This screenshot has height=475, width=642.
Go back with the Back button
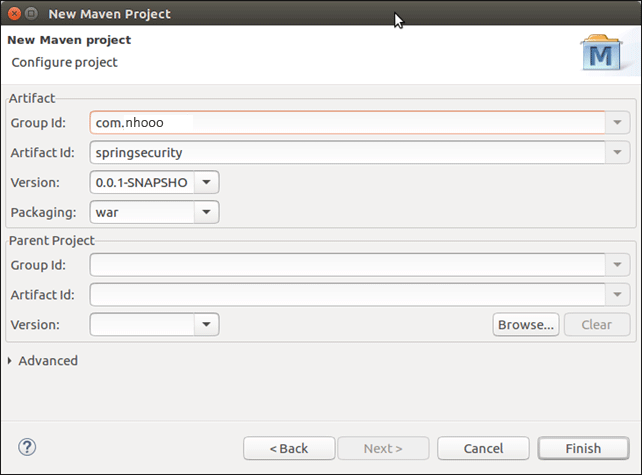click(x=289, y=448)
